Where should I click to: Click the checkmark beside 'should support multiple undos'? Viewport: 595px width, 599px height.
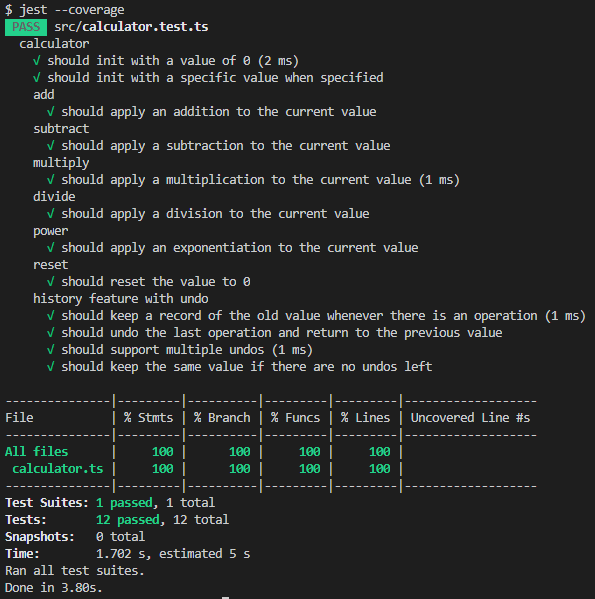(x=50, y=350)
